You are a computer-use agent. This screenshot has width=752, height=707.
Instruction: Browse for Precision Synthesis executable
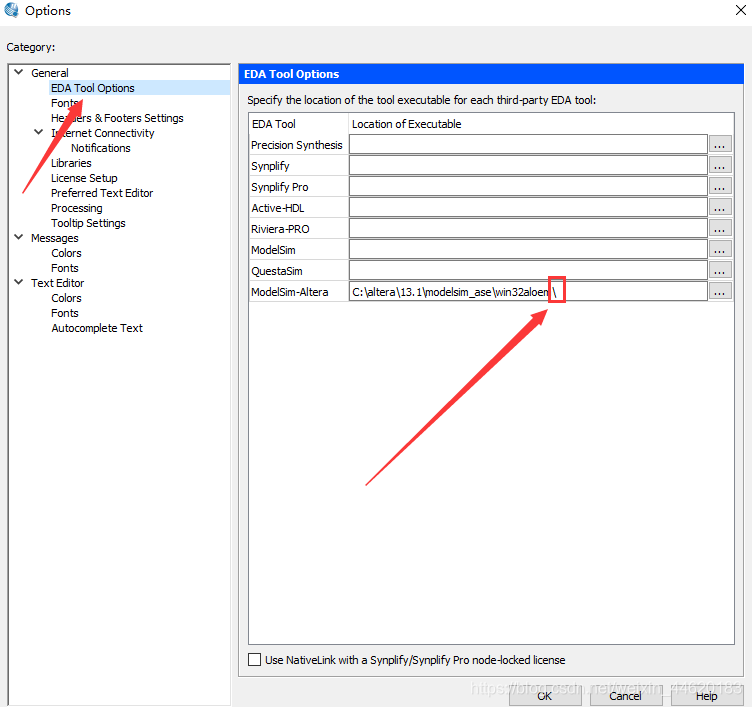point(719,144)
